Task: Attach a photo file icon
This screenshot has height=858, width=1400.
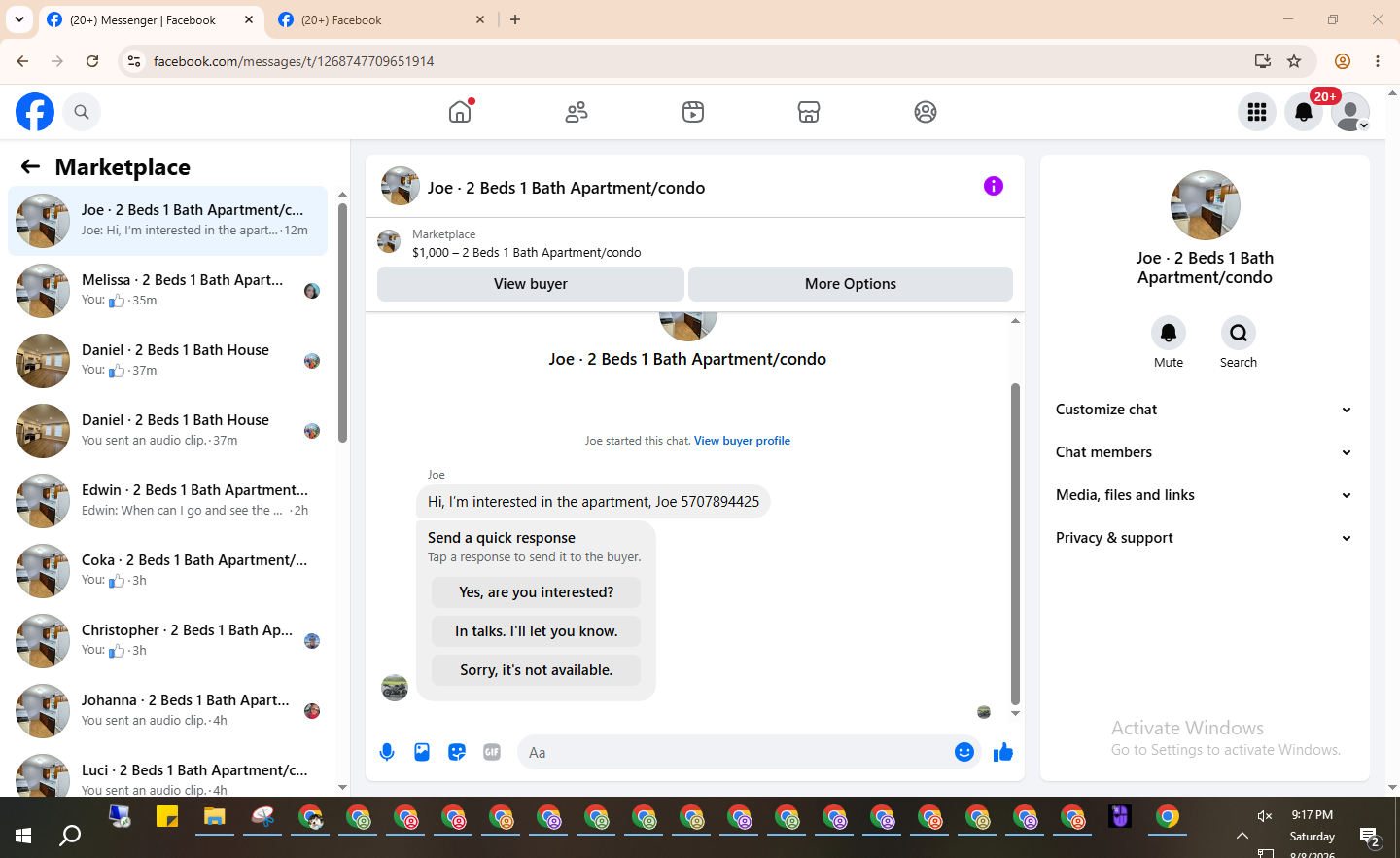Action: (x=422, y=752)
